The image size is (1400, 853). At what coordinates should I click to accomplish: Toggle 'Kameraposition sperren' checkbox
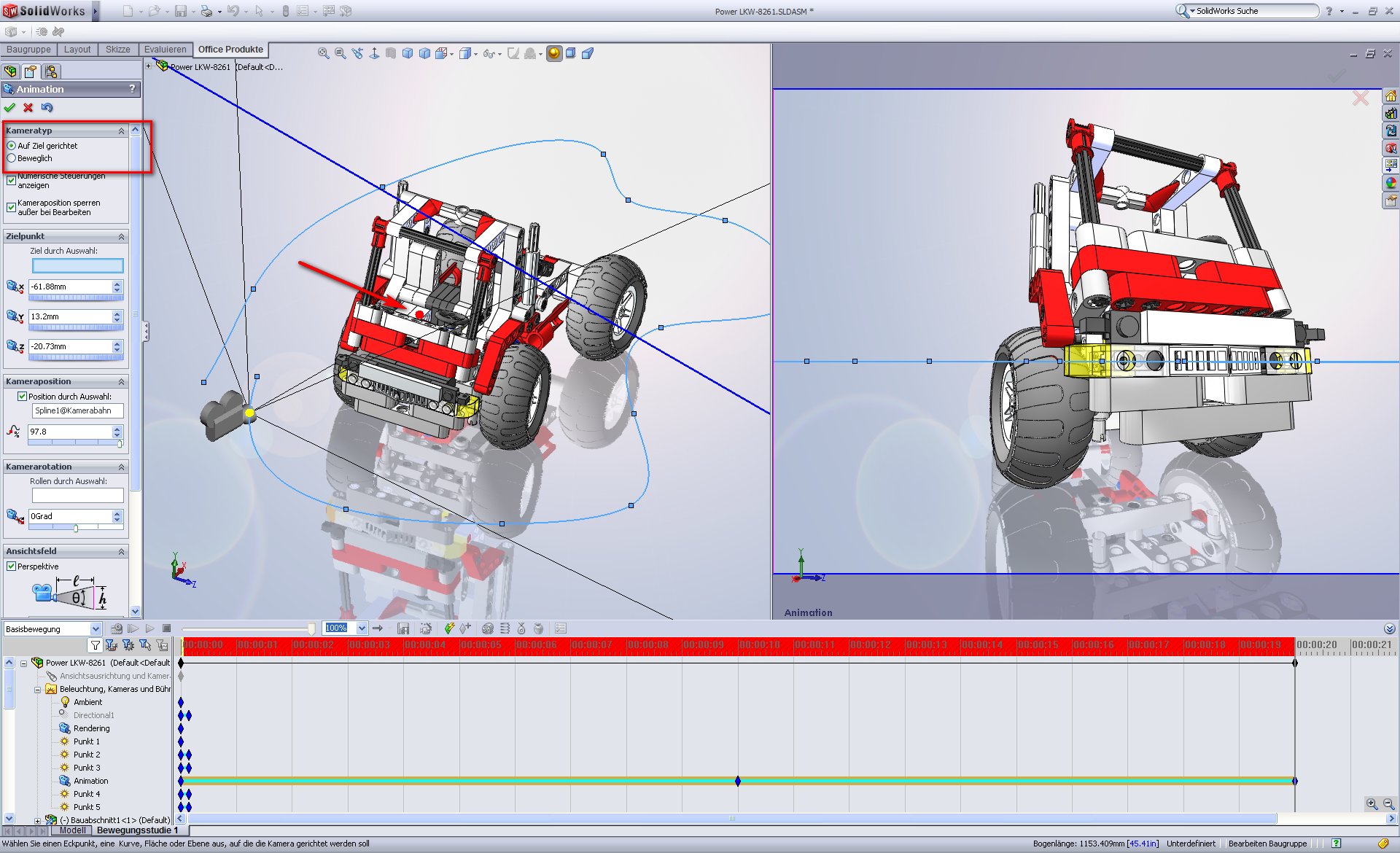[12, 208]
